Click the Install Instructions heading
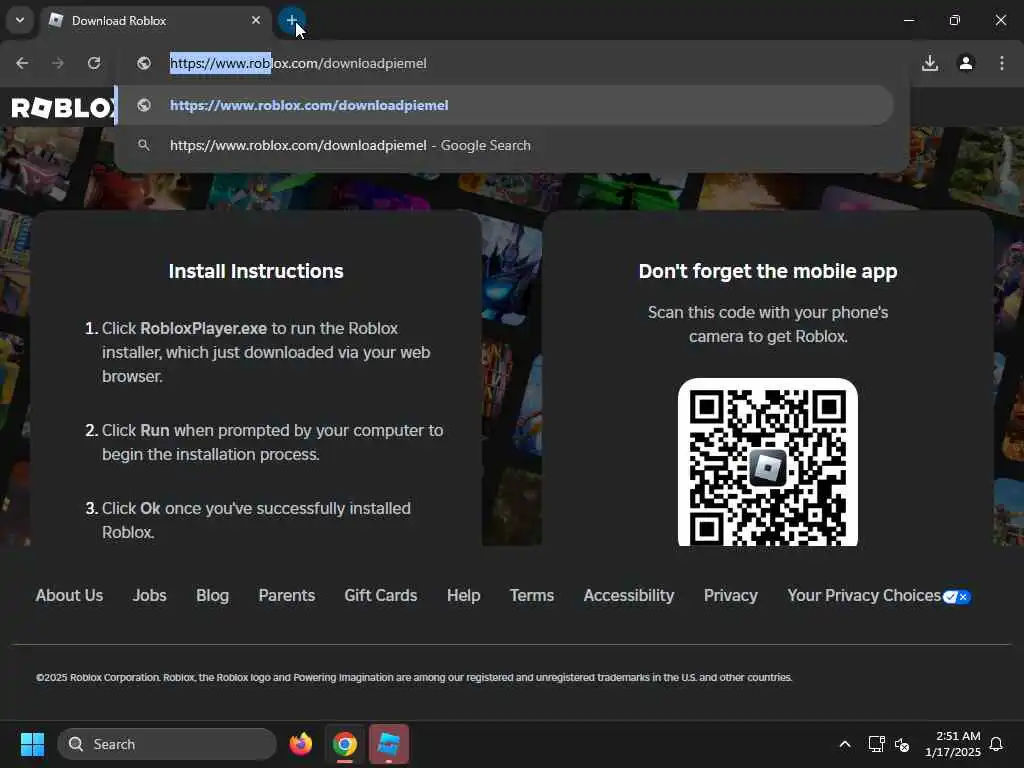 pyautogui.click(x=256, y=271)
